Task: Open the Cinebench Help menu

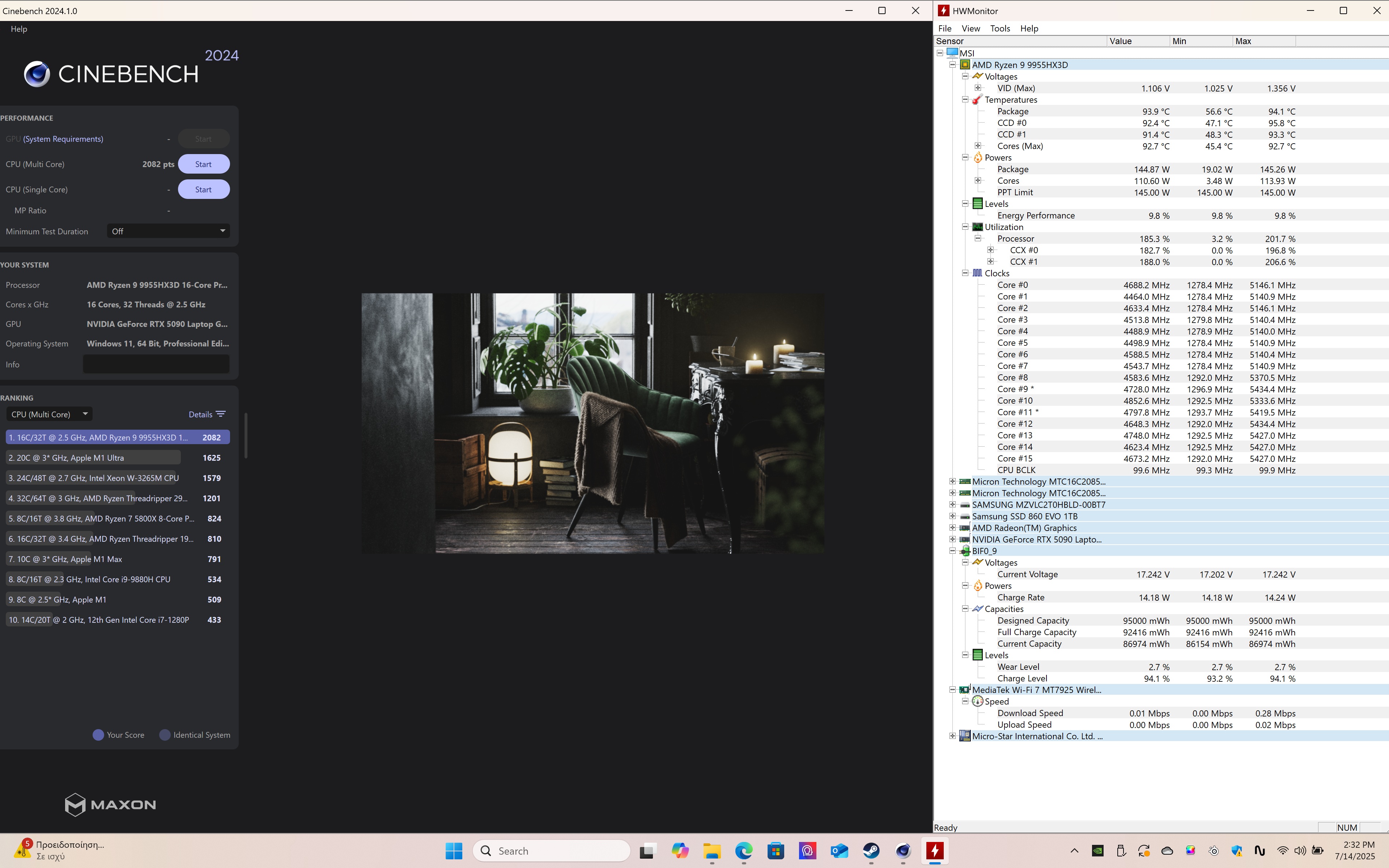Action: (18, 29)
